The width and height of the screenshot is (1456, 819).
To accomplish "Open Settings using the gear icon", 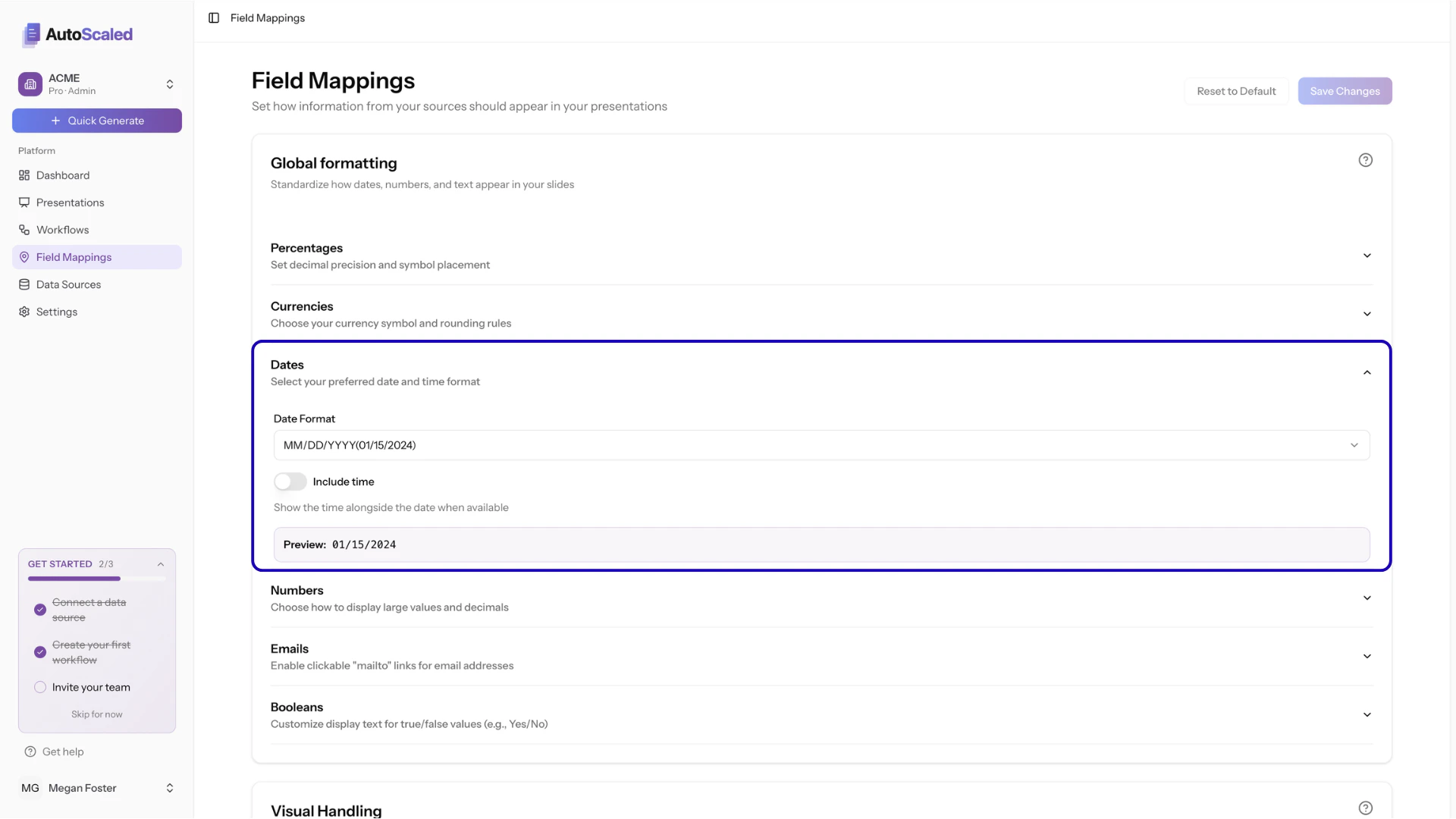I will (24, 312).
